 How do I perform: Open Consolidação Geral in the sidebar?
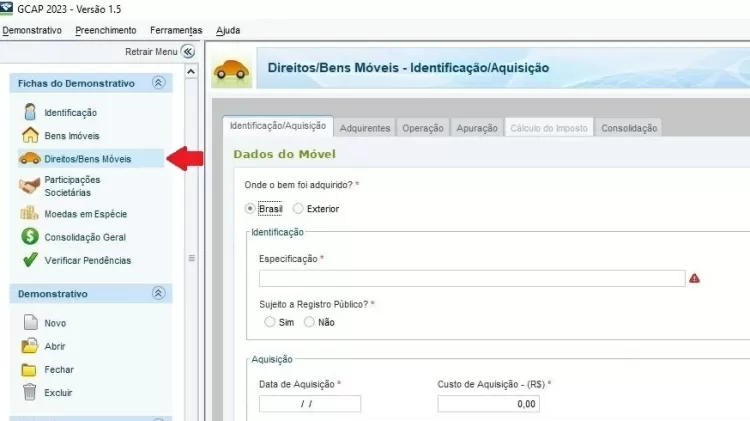coord(85,237)
